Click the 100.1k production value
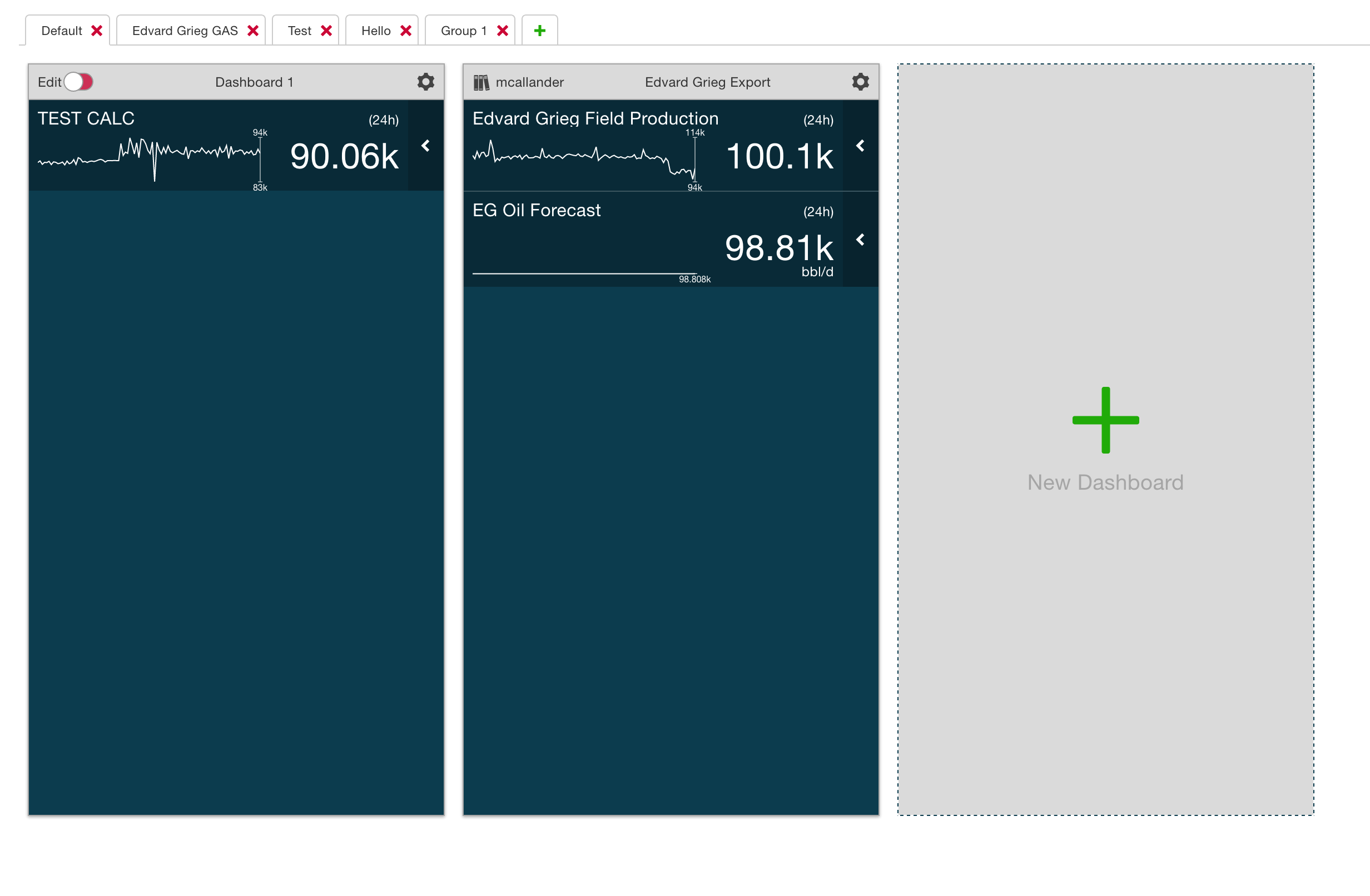 point(780,157)
